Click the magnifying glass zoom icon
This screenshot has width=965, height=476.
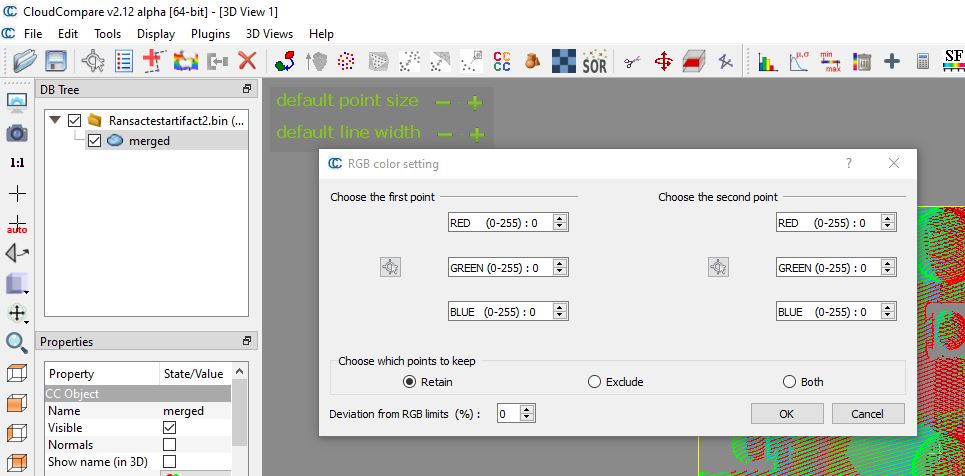pyautogui.click(x=17, y=343)
